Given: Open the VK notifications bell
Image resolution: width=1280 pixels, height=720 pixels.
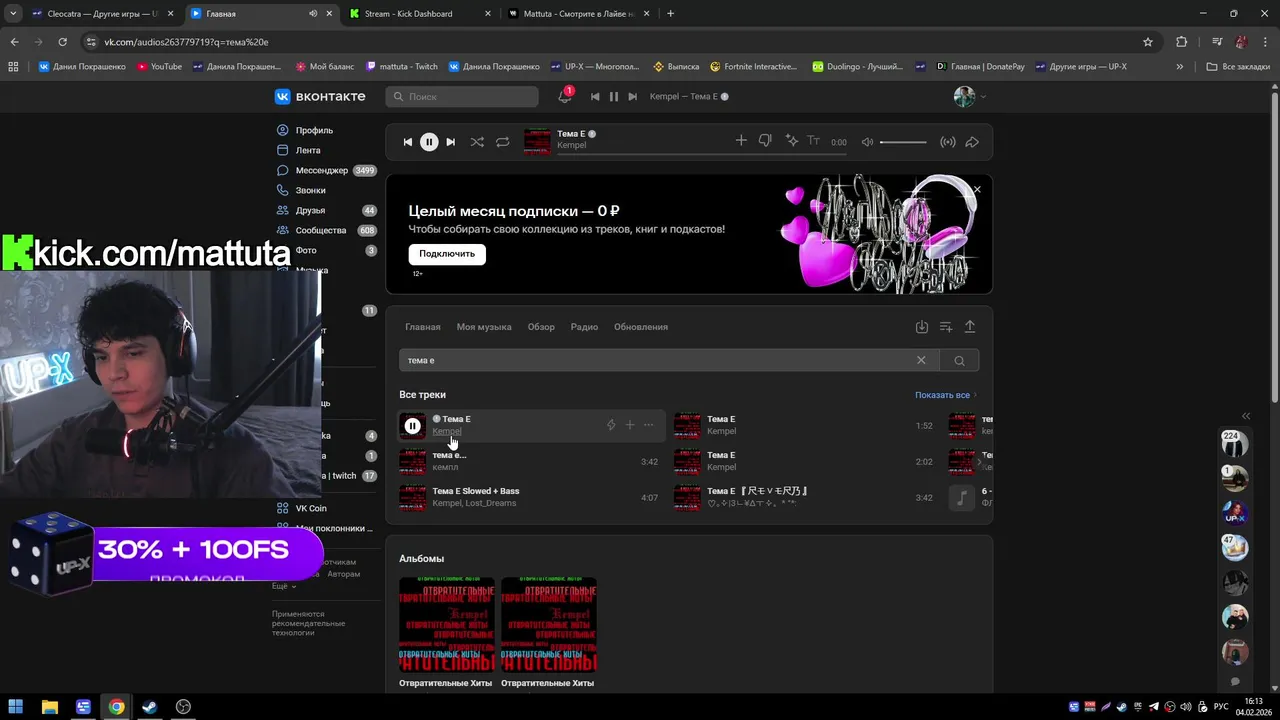Looking at the screenshot, I should [x=564, y=97].
